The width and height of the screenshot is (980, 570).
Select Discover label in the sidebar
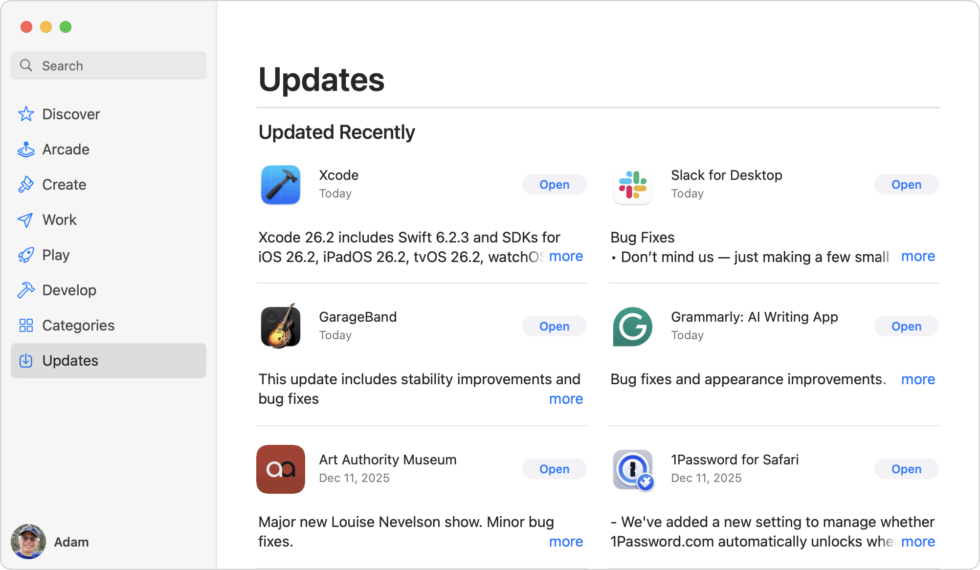pos(71,114)
